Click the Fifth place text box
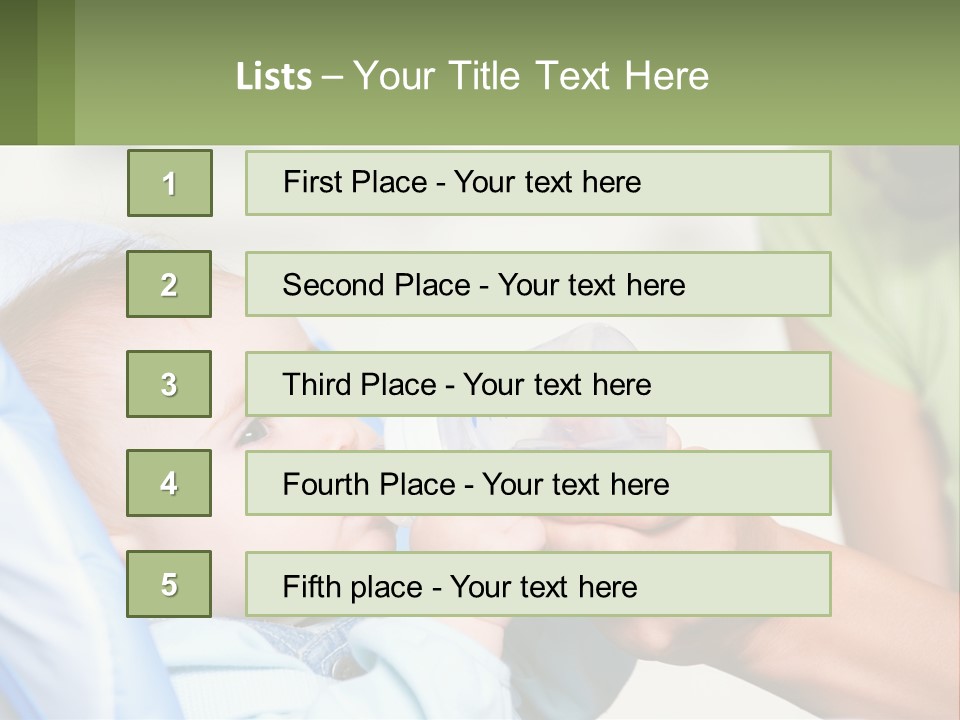The image size is (960, 720). click(x=538, y=585)
